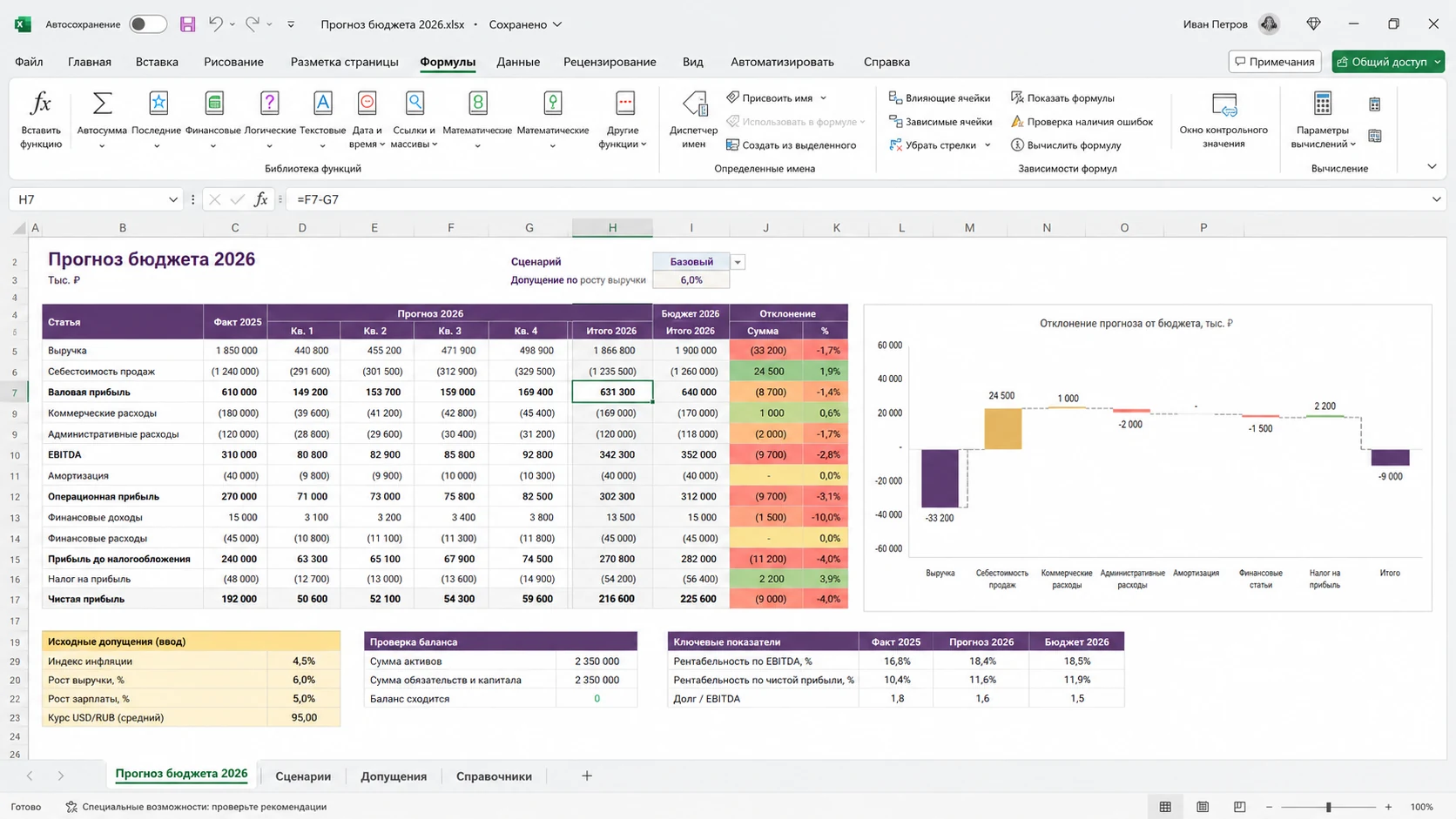Viewport: 1456px width, 819px height.
Task: Switch to page break preview in status bar
Action: 1240,807
